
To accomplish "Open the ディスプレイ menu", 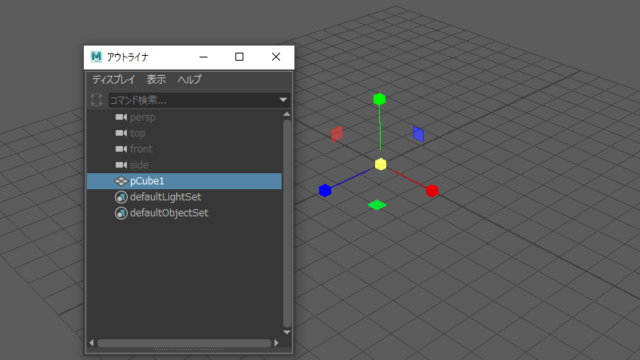I will [113, 80].
